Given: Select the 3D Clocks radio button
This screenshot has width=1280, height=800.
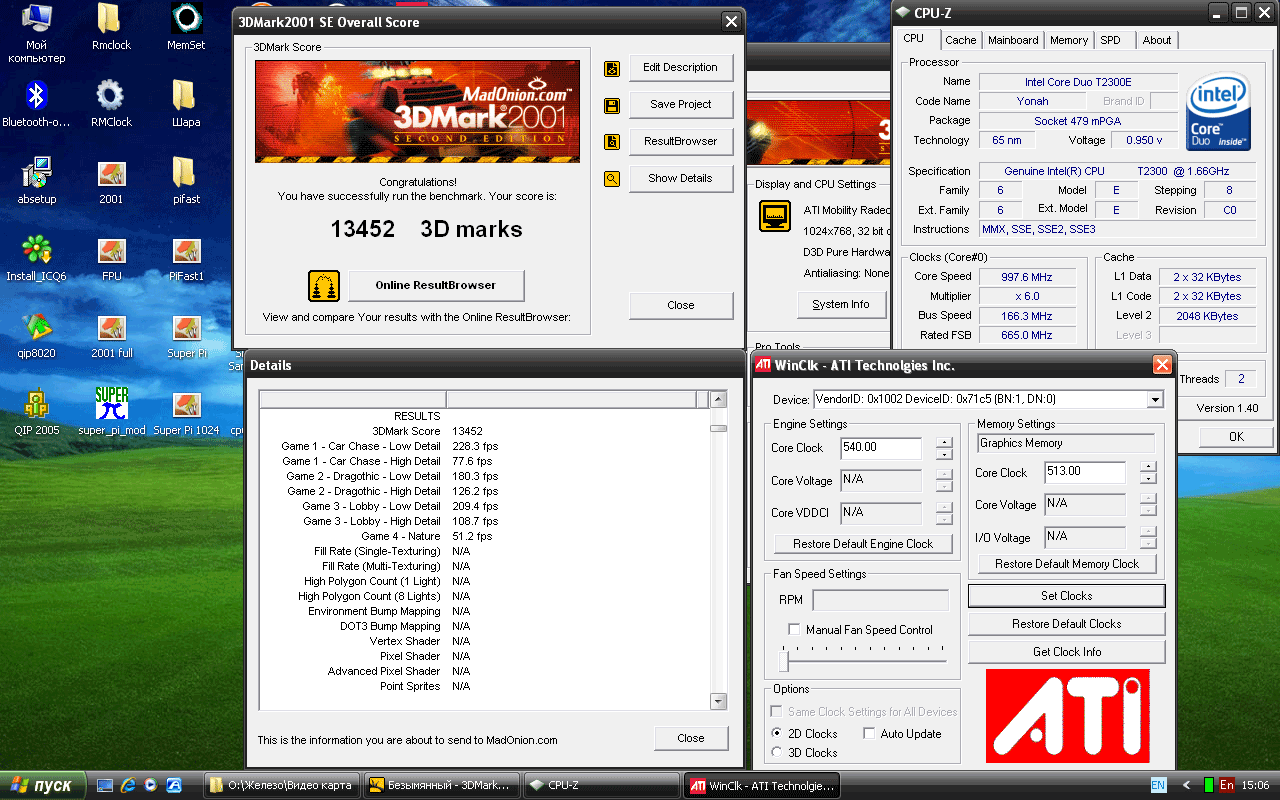Looking at the screenshot, I should point(777,753).
